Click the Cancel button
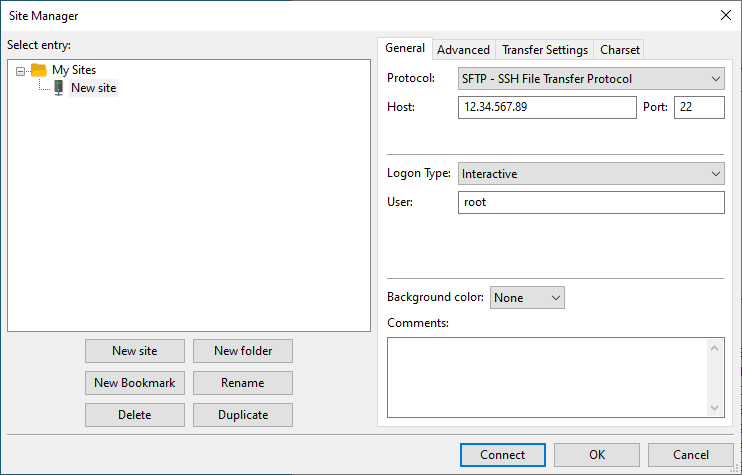Viewport: 742px width, 475px height. coord(690,455)
